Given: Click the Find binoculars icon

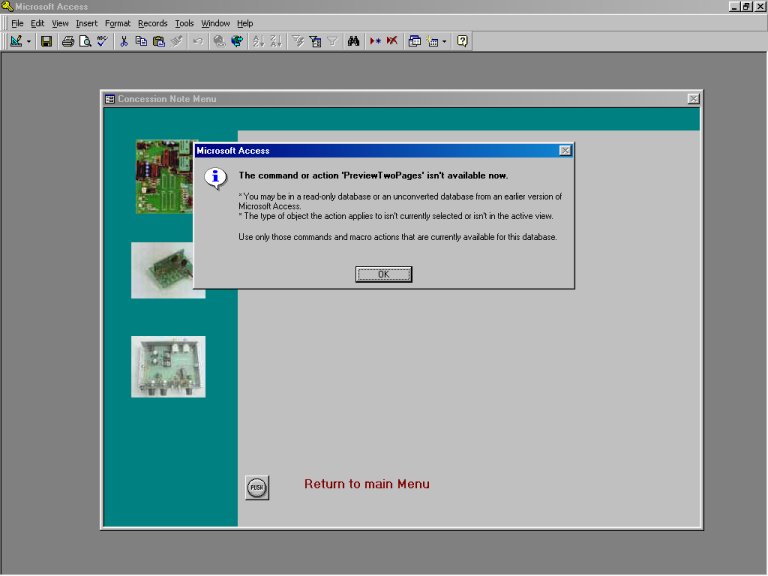Looking at the screenshot, I should coord(353,41).
